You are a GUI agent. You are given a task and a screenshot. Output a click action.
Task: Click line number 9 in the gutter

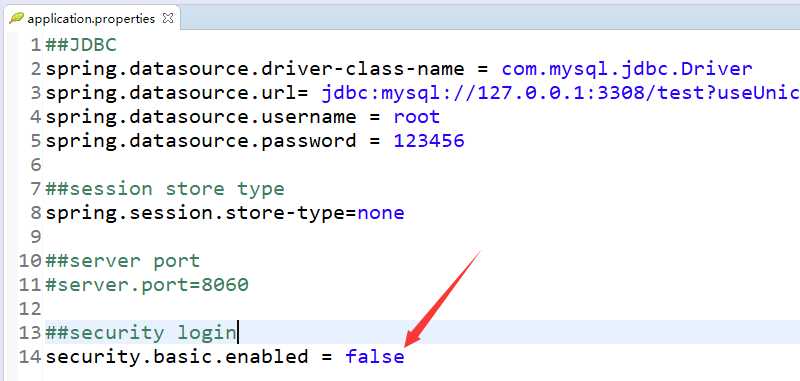tap(36, 237)
